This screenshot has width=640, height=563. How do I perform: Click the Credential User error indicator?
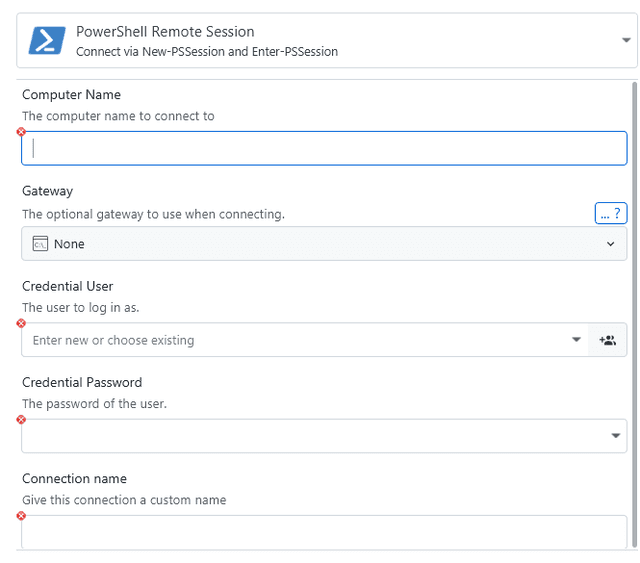coord(21,323)
